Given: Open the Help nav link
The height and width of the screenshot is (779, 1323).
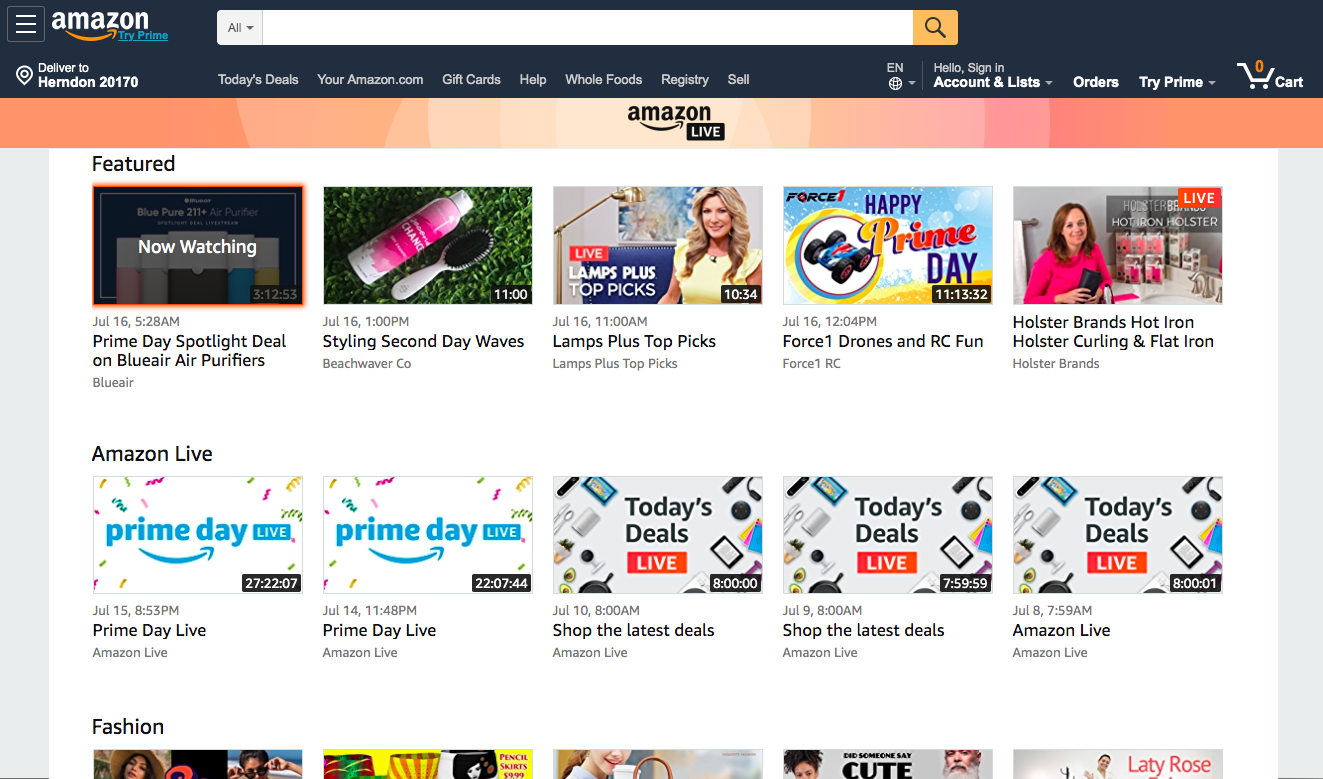Looking at the screenshot, I should pos(533,79).
